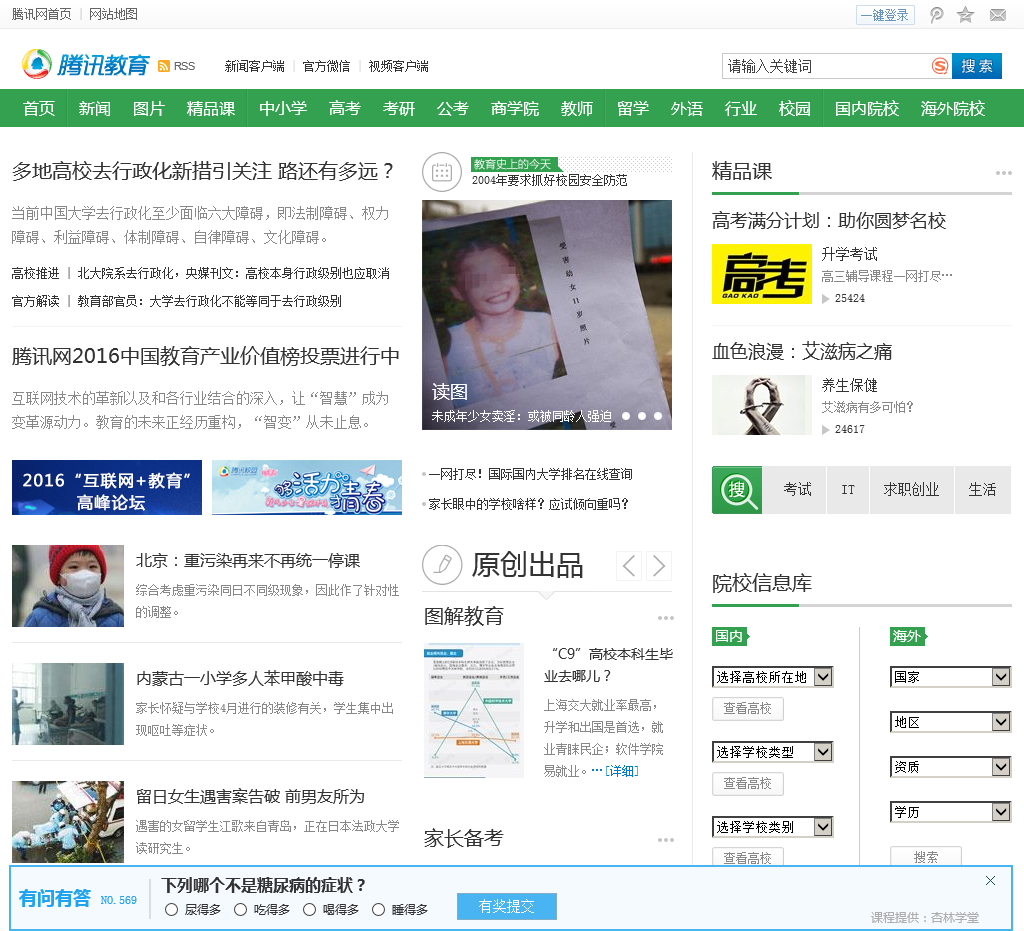Open the masked child Beijing news thumbnail
This screenshot has width=1024, height=931.
pyautogui.click(x=68, y=586)
